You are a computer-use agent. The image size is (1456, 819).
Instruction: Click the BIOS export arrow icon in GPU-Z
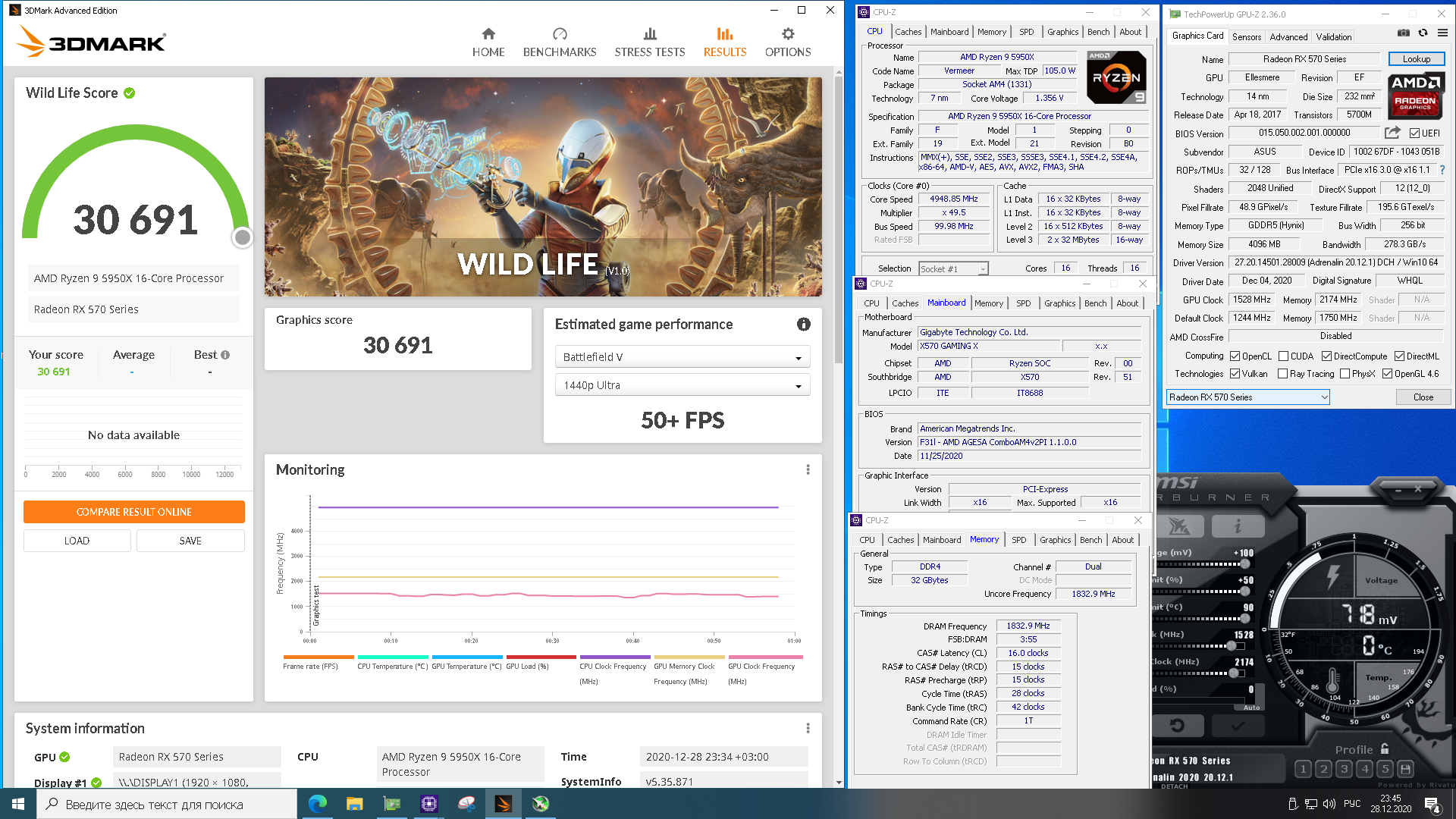(x=1392, y=133)
